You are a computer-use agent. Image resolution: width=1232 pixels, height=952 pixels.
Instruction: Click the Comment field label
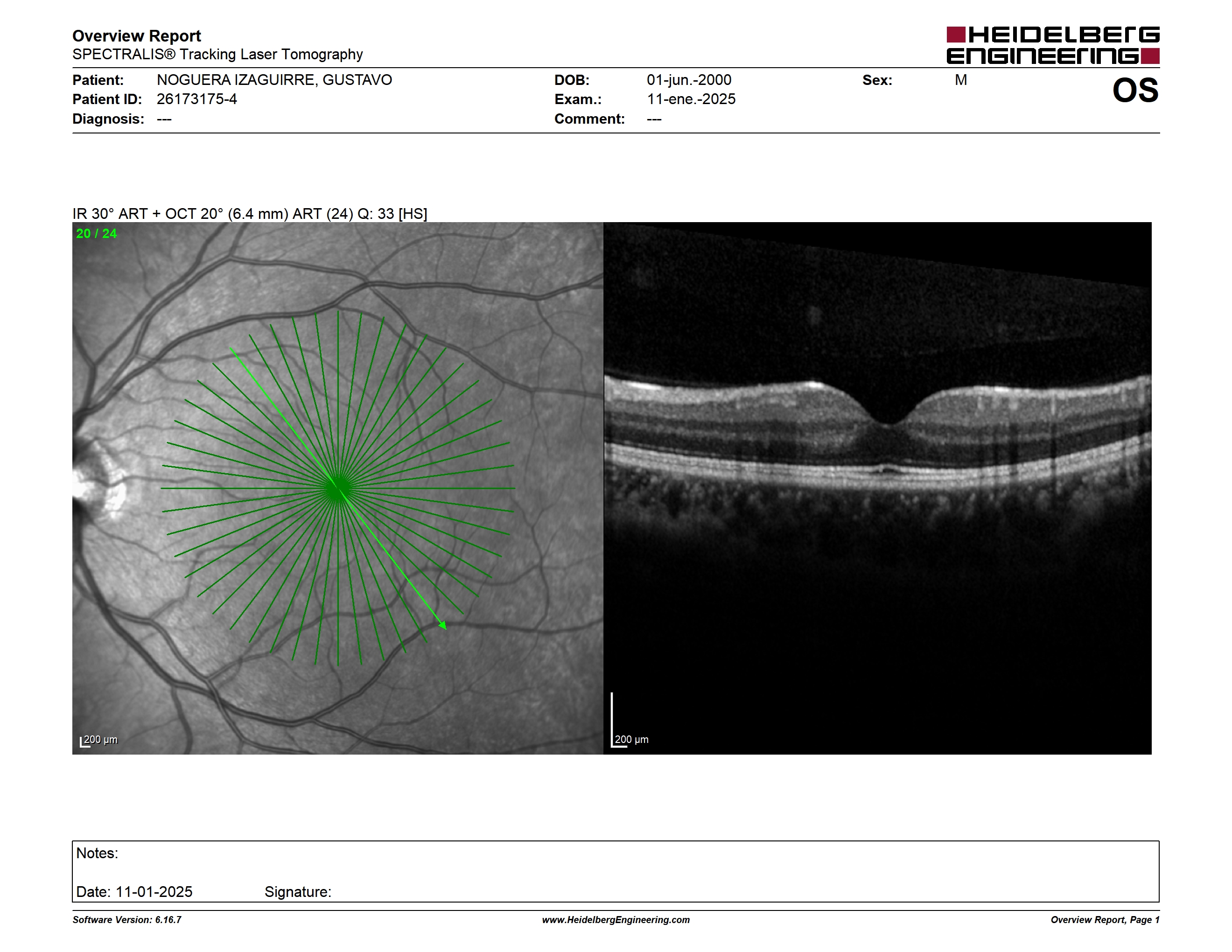[589, 119]
